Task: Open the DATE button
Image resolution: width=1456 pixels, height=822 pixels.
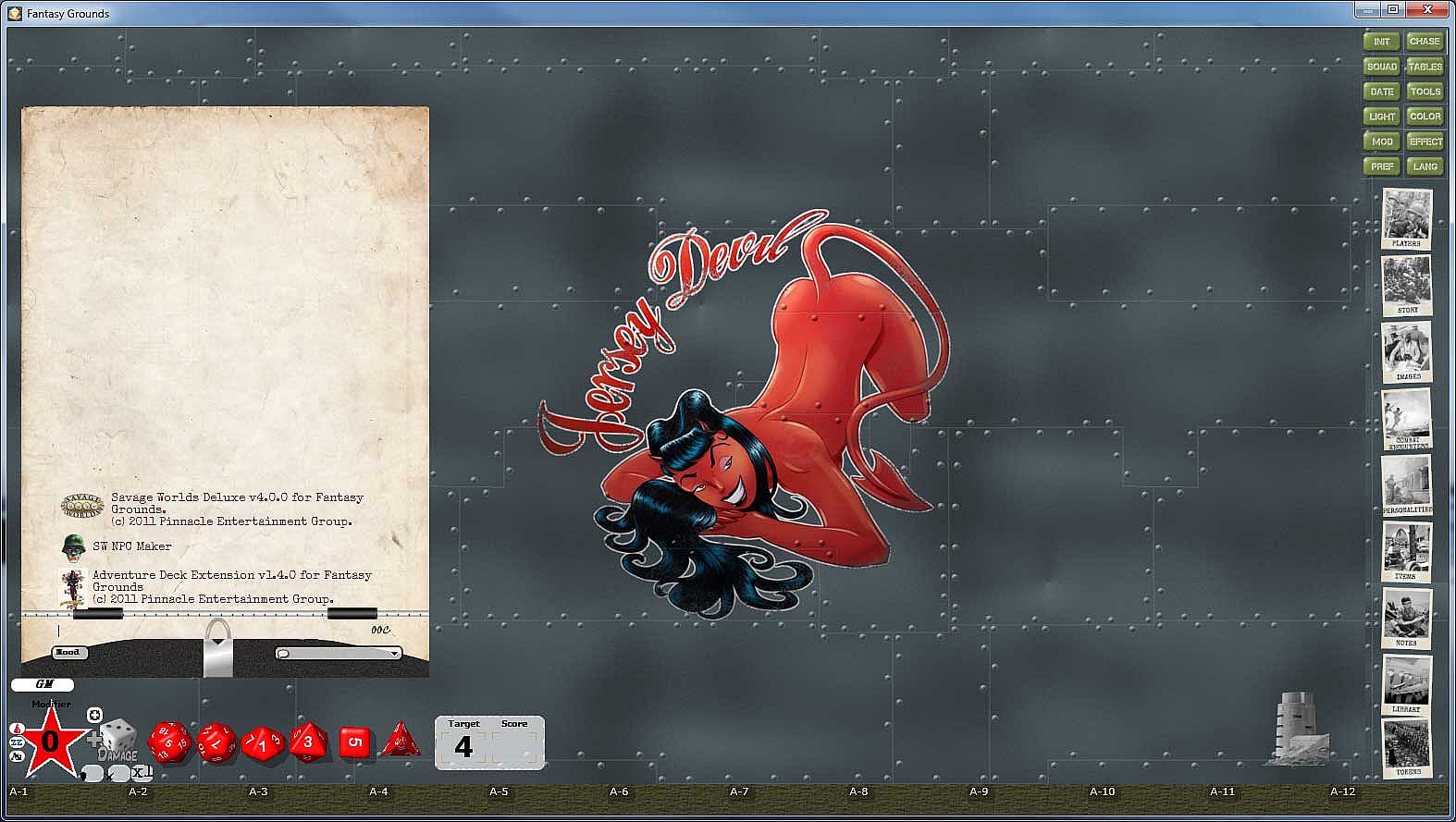Action: [x=1381, y=92]
